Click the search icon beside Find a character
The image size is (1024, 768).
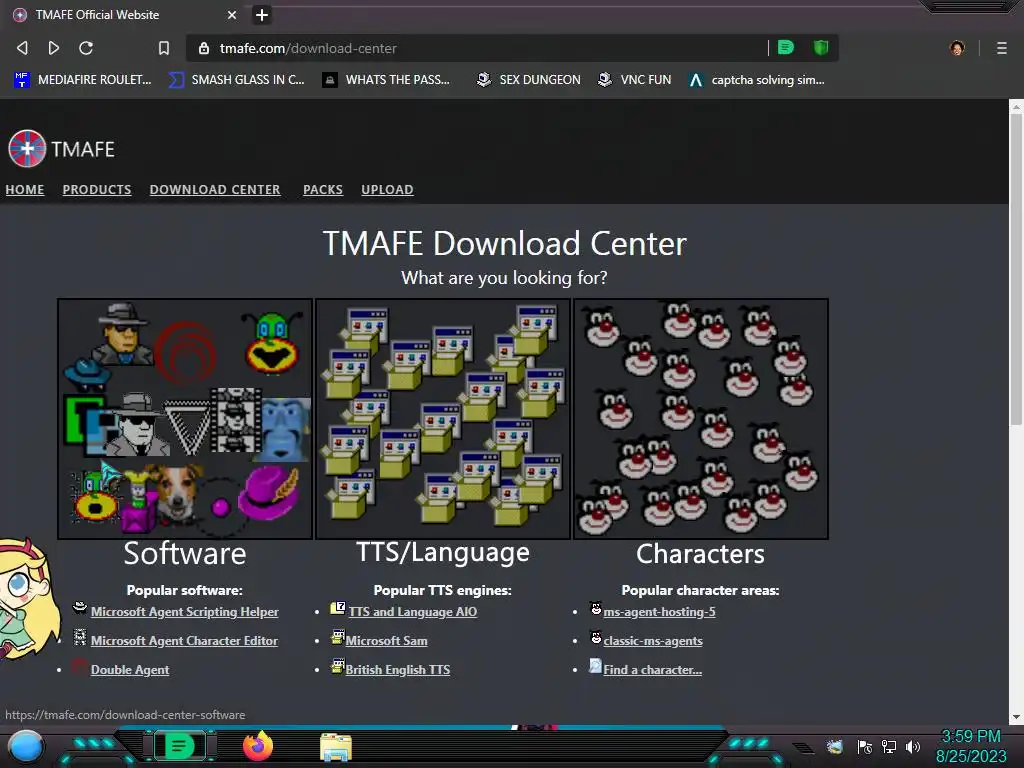click(596, 665)
